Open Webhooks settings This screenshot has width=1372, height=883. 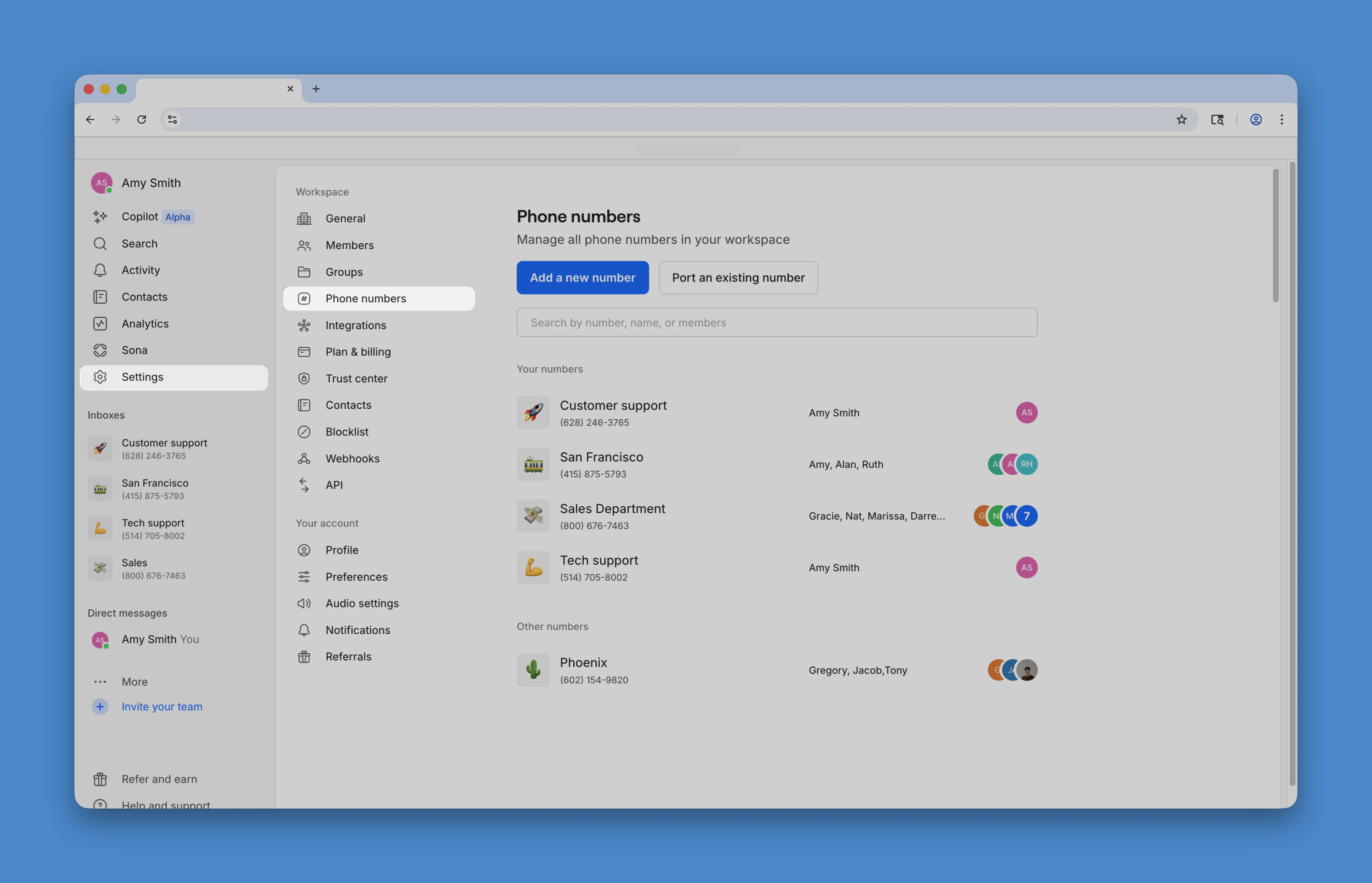coord(379,459)
